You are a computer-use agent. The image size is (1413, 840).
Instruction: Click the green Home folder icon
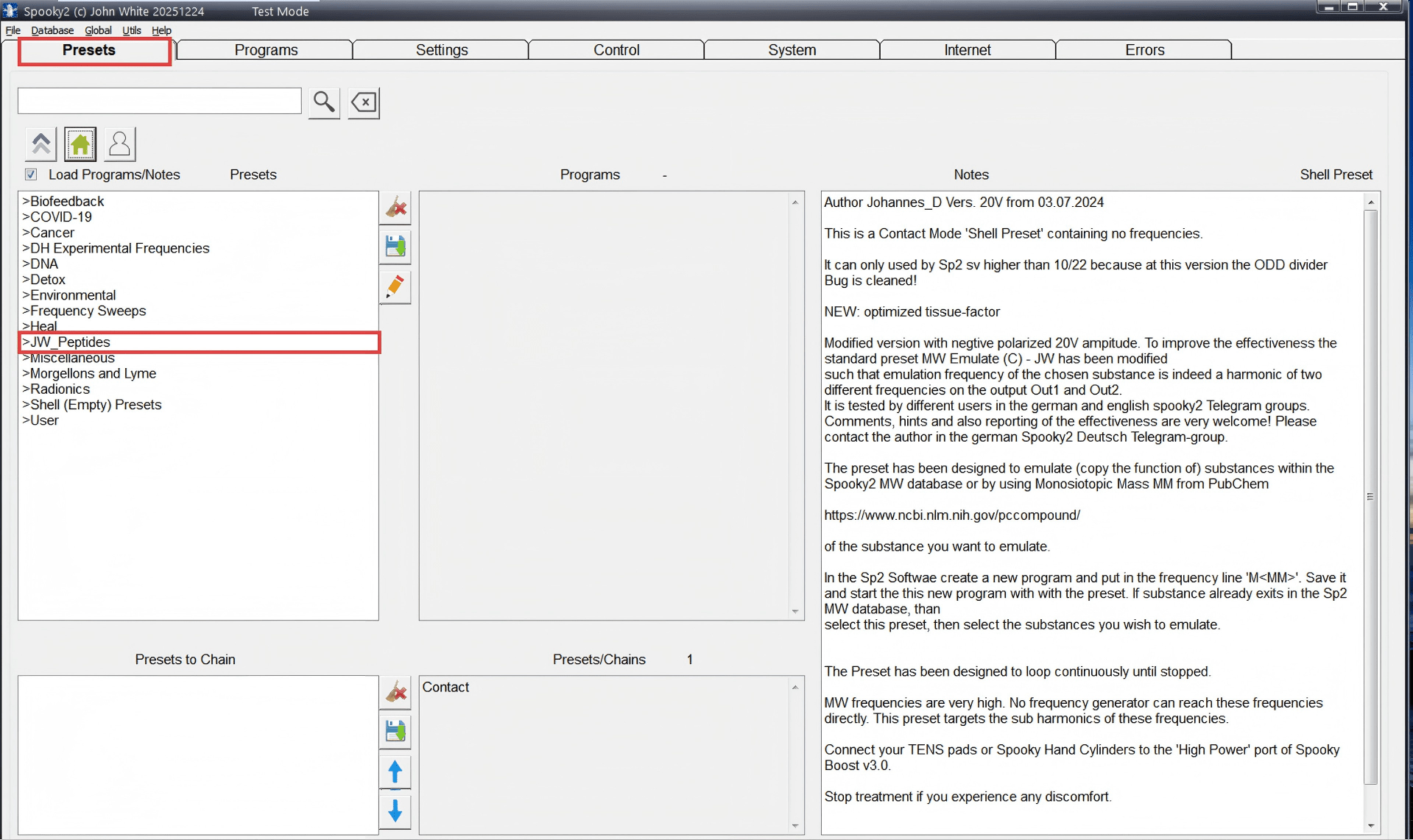tap(80, 144)
